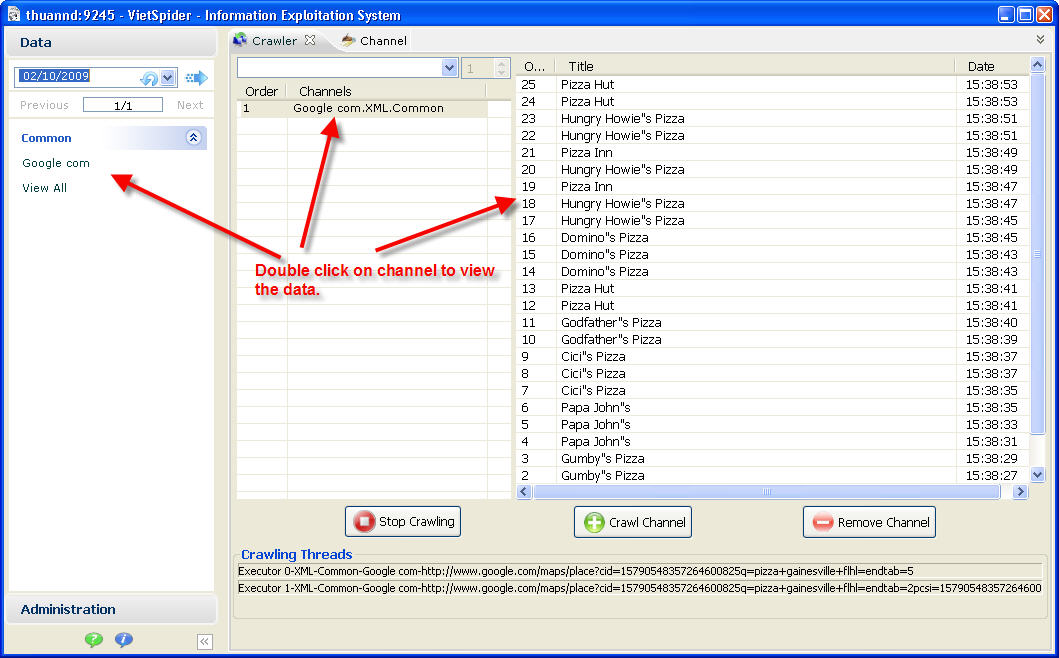Click the results scrollbar up arrow
Image resolution: width=1059 pixels, height=658 pixels.
coord(1038,65)
